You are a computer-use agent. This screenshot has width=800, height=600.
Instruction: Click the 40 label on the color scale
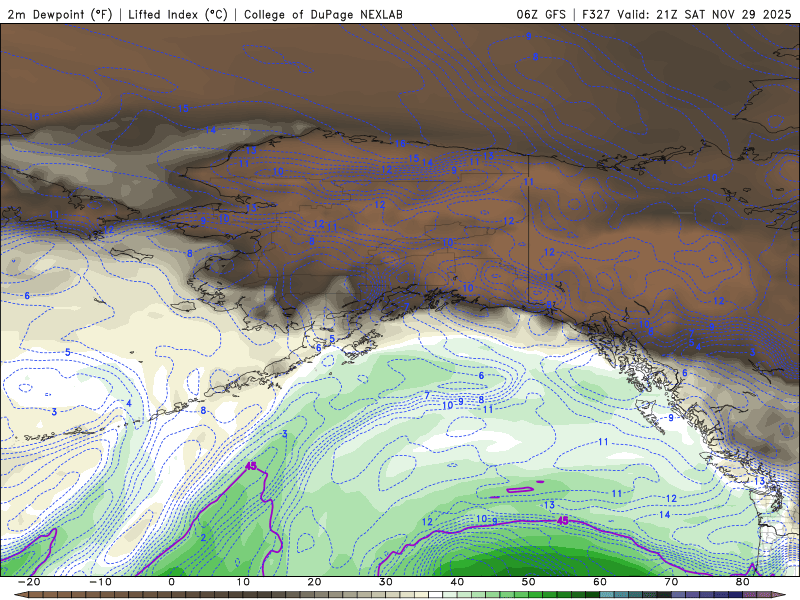[x=457, y=582]
